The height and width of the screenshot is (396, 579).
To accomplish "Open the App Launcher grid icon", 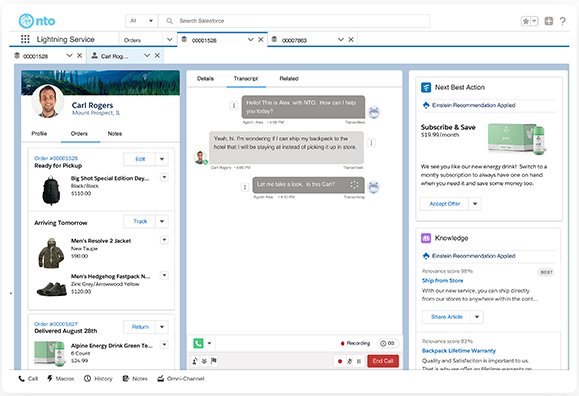I will tap(25, 39).
